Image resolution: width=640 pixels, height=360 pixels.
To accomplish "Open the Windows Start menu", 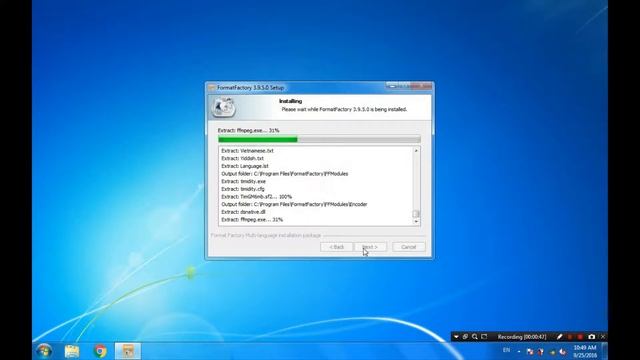I will 44,351.
